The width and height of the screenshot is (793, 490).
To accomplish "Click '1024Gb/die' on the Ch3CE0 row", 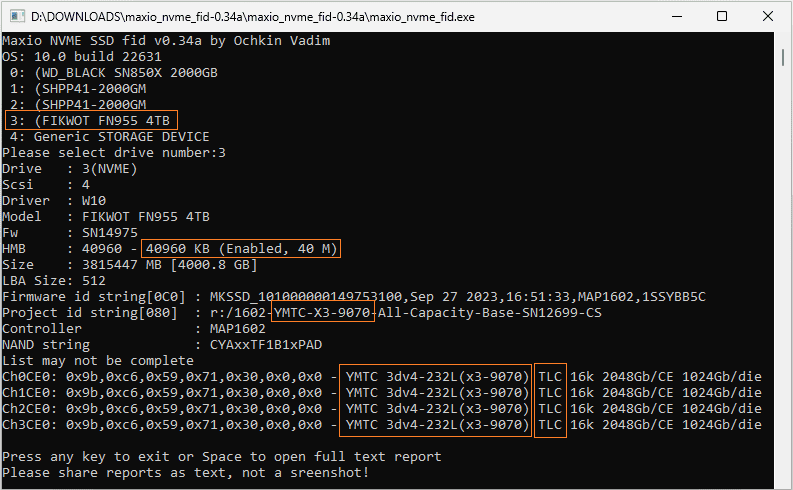I will [722, 425].
